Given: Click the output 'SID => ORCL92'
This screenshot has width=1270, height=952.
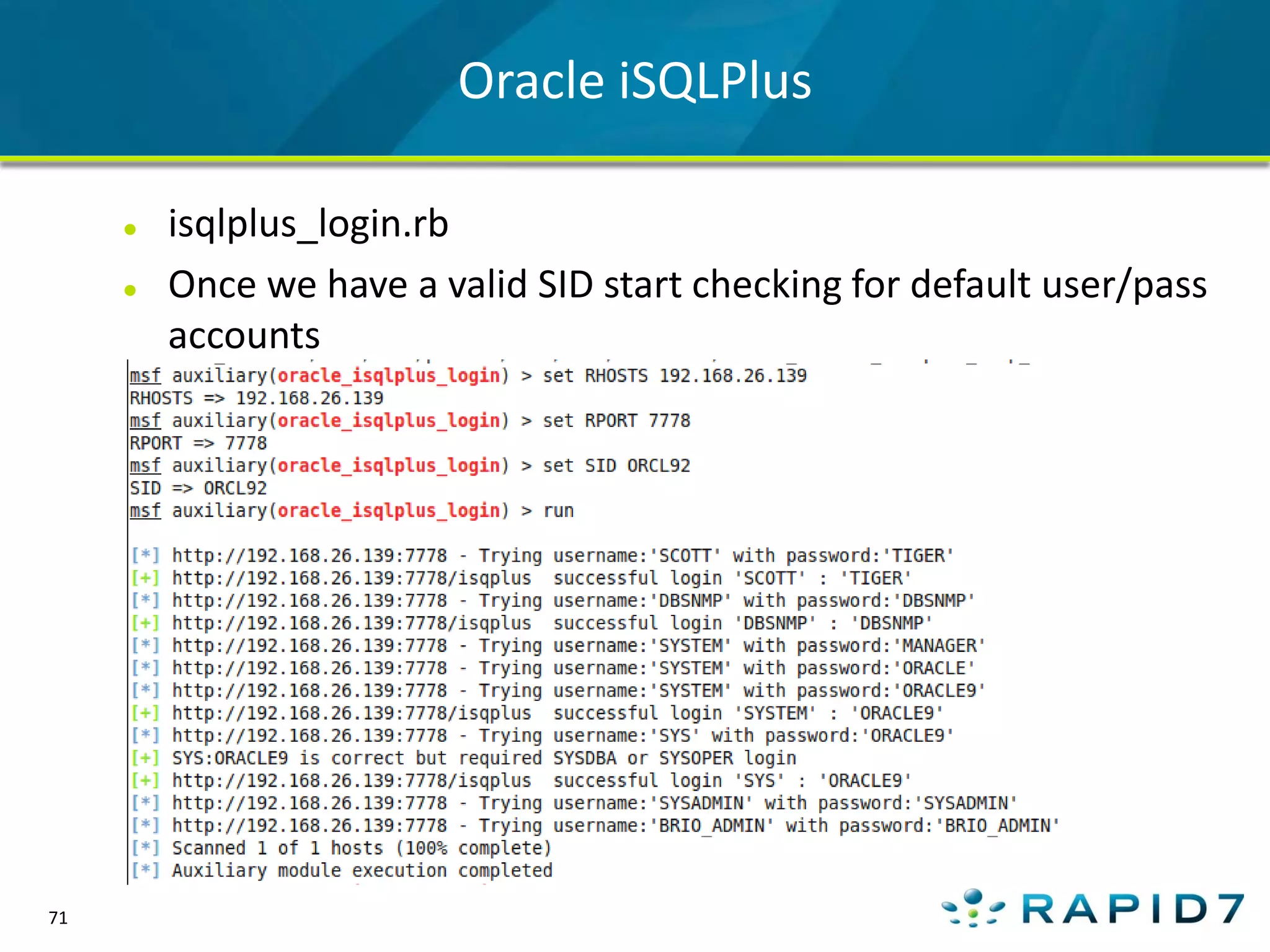Looking at the screenshot, I should pos(198,488).
